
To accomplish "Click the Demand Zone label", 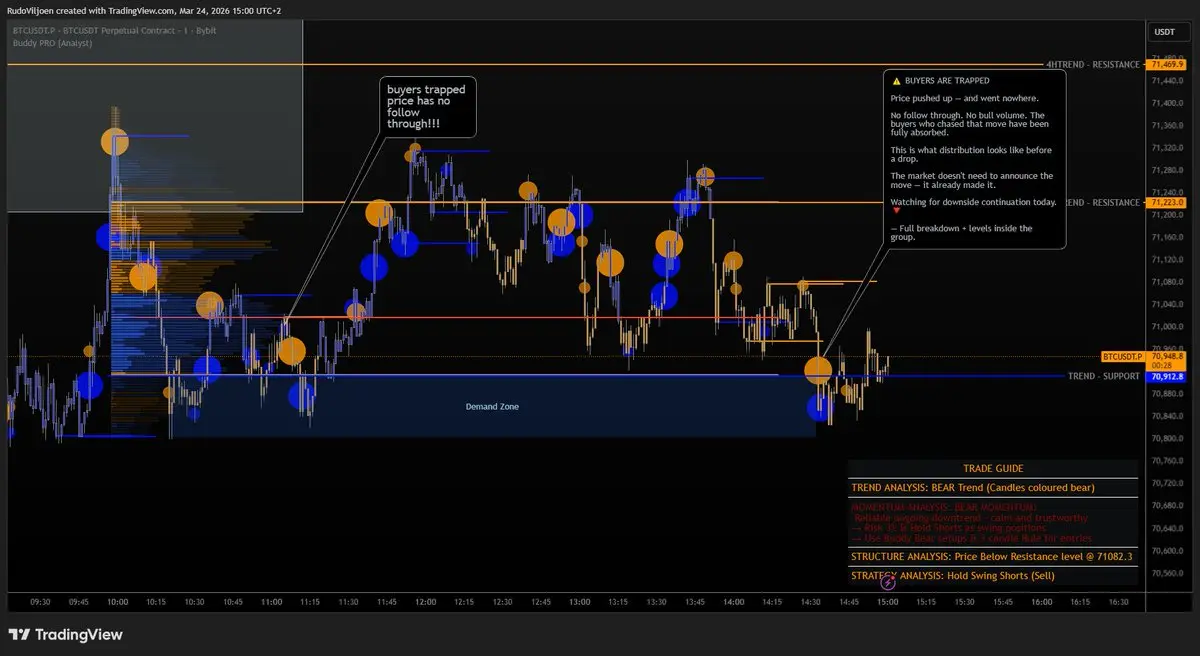I will (492, 407).
